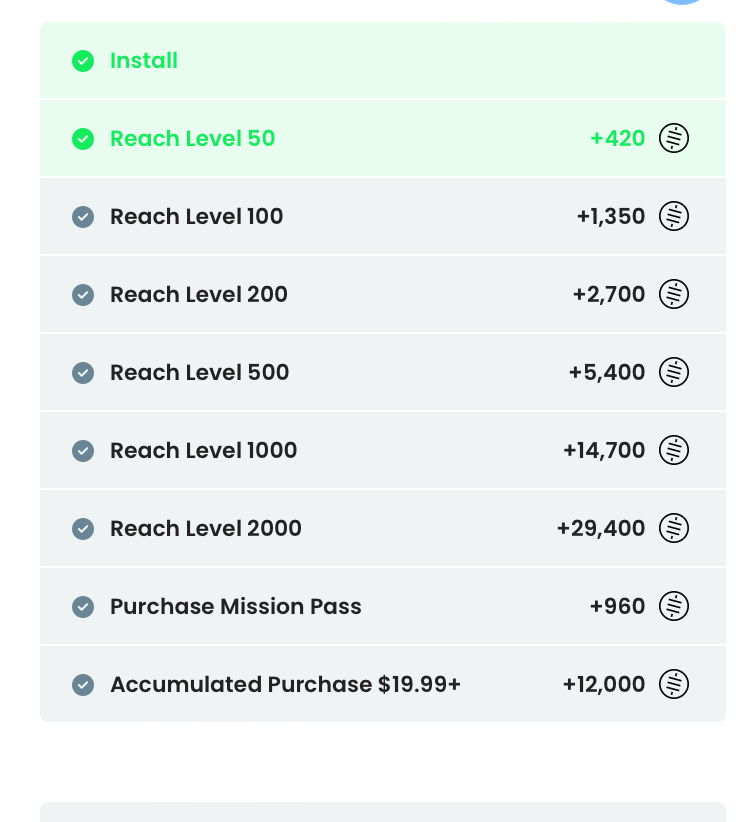
Task: Open the Reach Level 2000 task
Action: click(x=205, y=528)
